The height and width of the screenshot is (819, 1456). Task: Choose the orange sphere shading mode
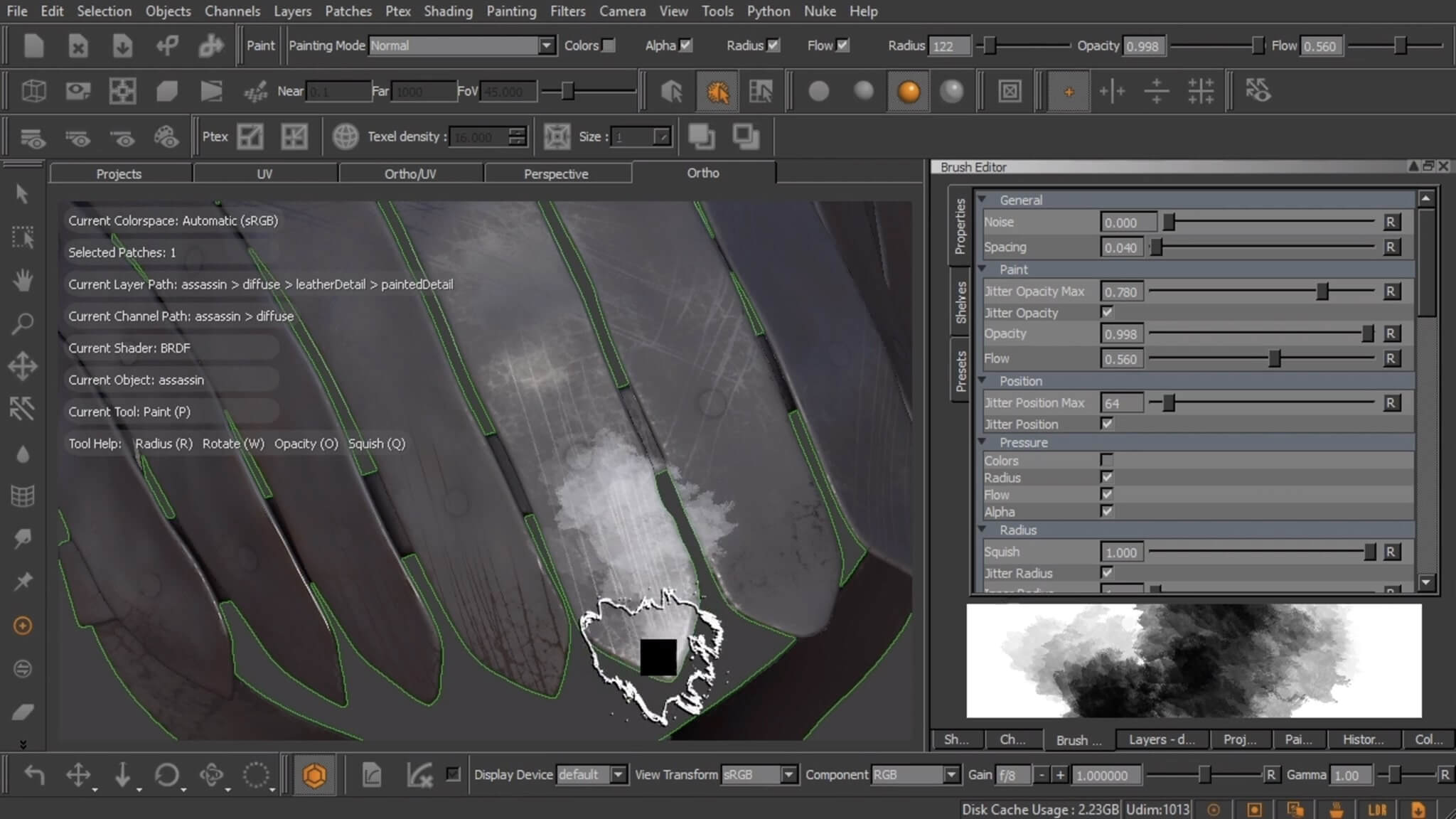click(908, 91)
